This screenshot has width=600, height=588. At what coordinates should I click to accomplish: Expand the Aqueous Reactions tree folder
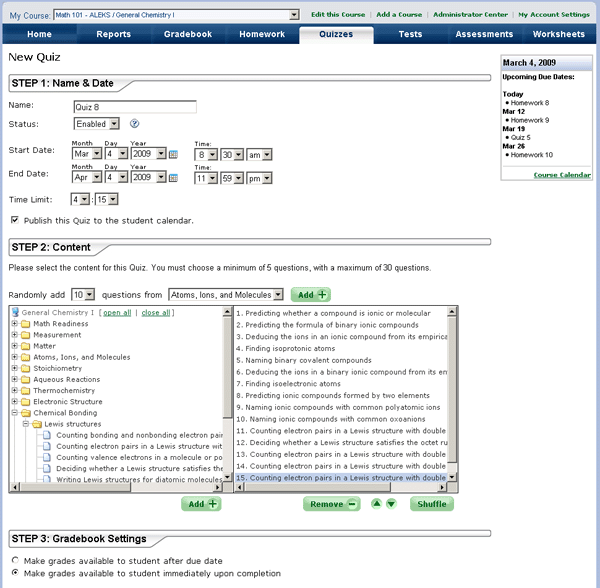click(x=14, y=379)
